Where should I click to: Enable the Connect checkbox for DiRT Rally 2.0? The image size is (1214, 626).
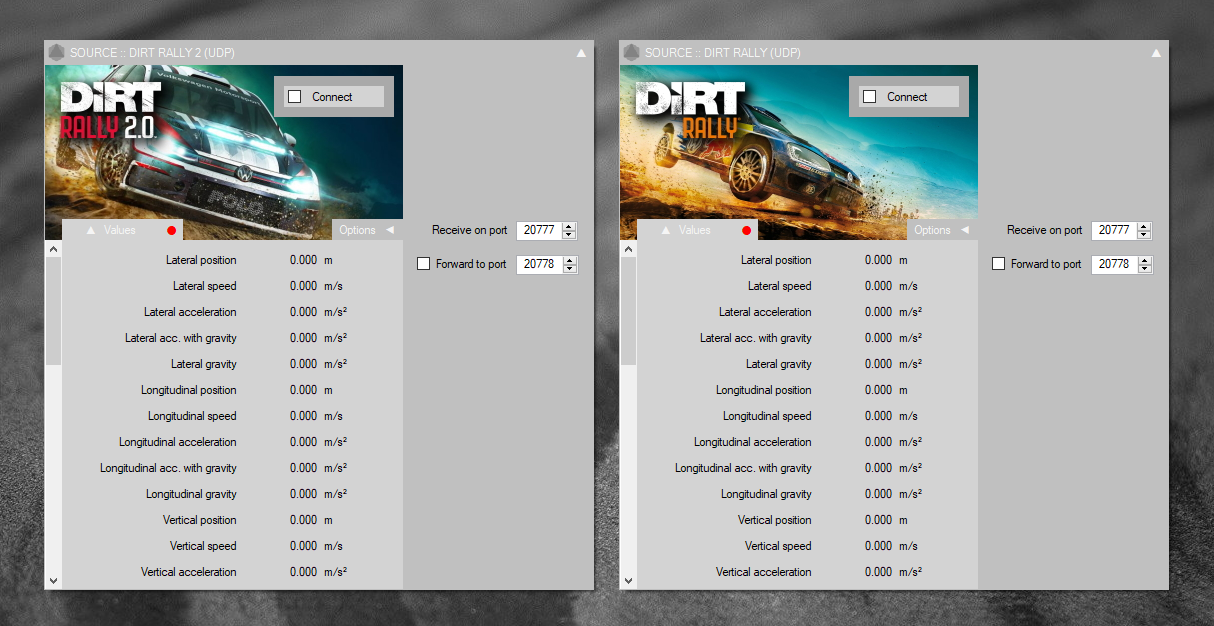click(x=295, y=97)
